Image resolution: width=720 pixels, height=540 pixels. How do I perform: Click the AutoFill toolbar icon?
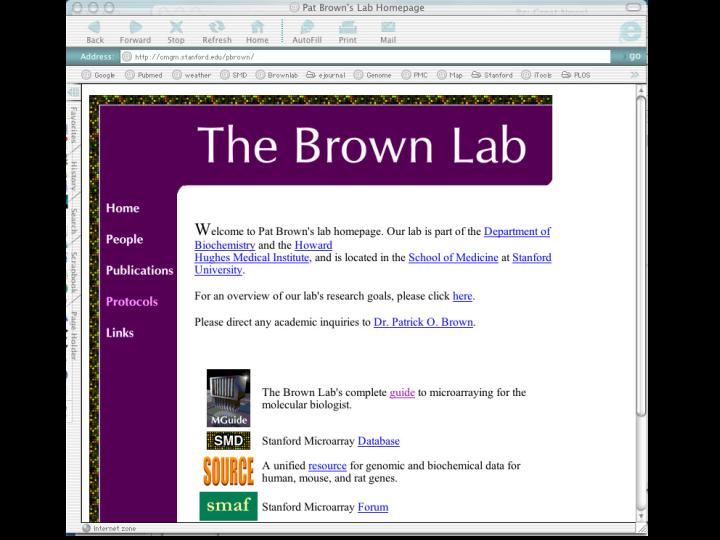pos(307,32)
